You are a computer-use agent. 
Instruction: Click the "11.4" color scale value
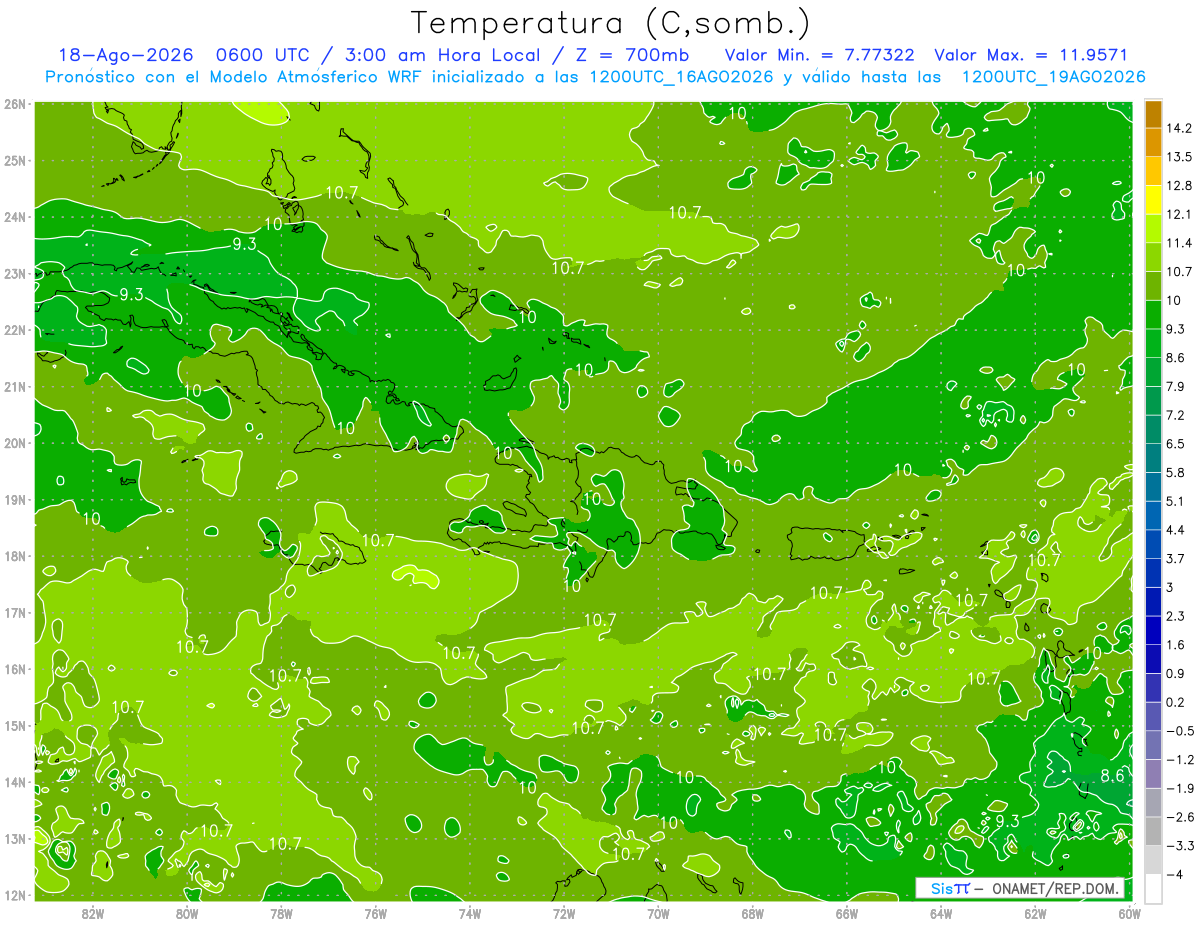coord(1179,243)
